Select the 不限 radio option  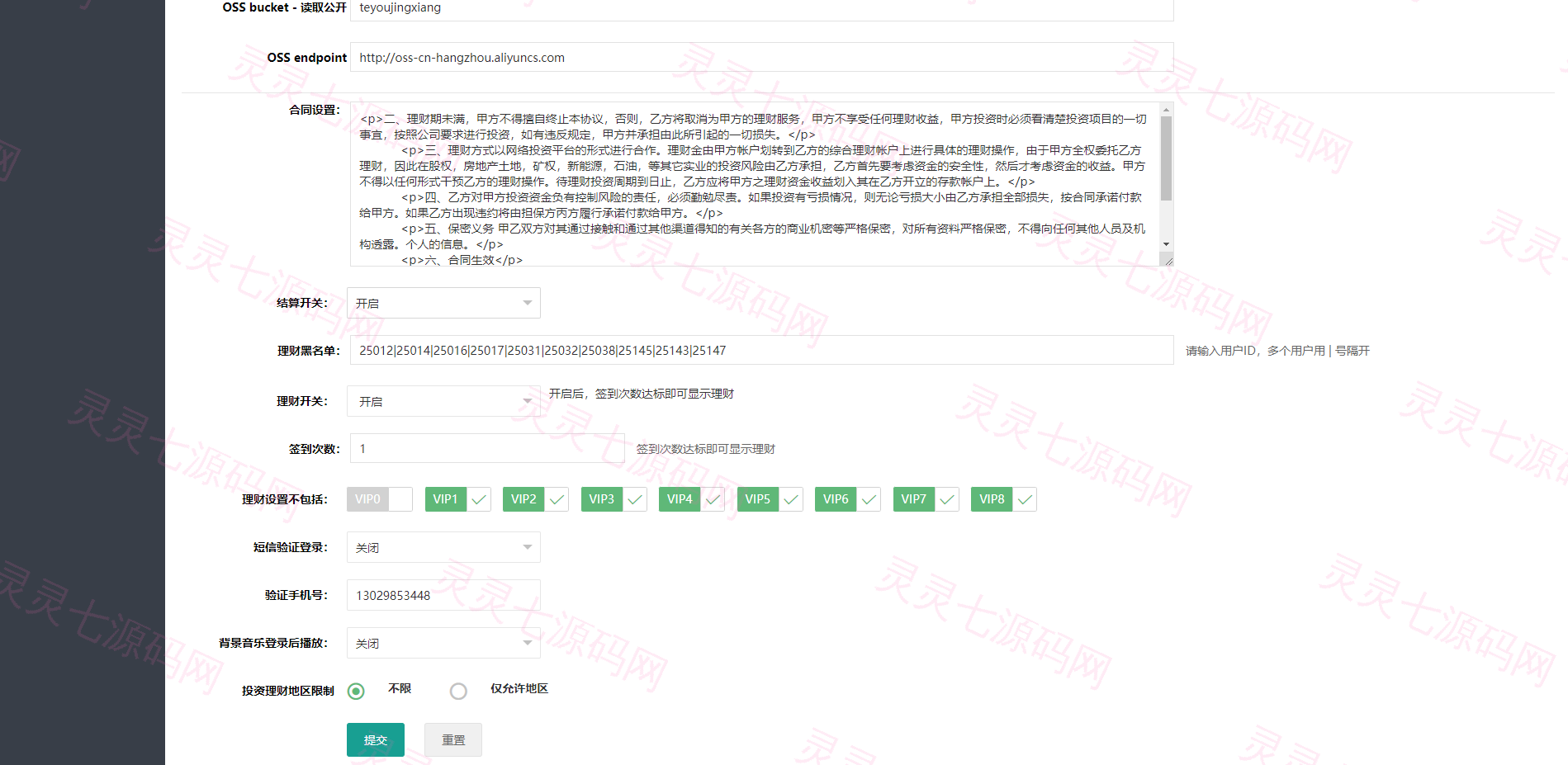356,691
